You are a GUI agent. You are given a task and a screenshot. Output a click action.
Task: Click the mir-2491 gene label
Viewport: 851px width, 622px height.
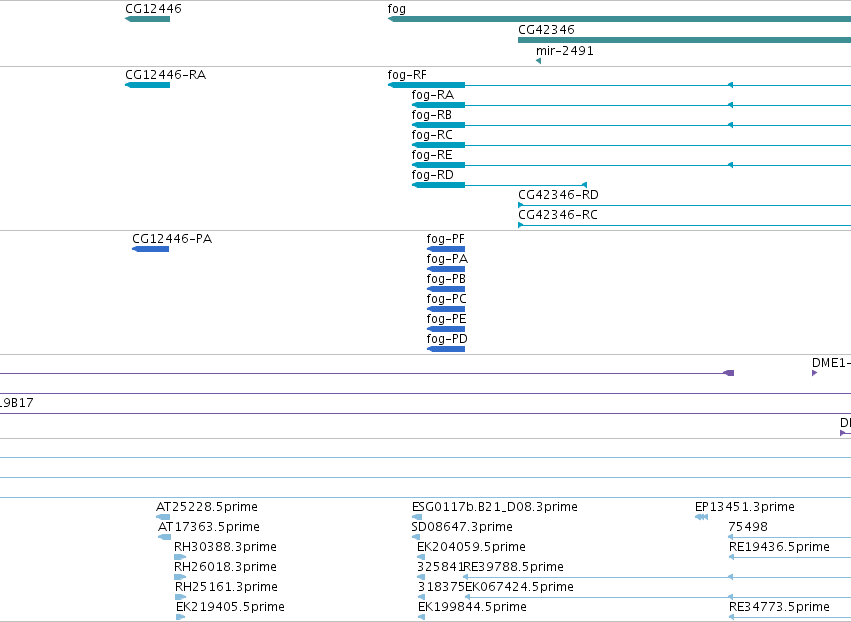click(564, 51)
